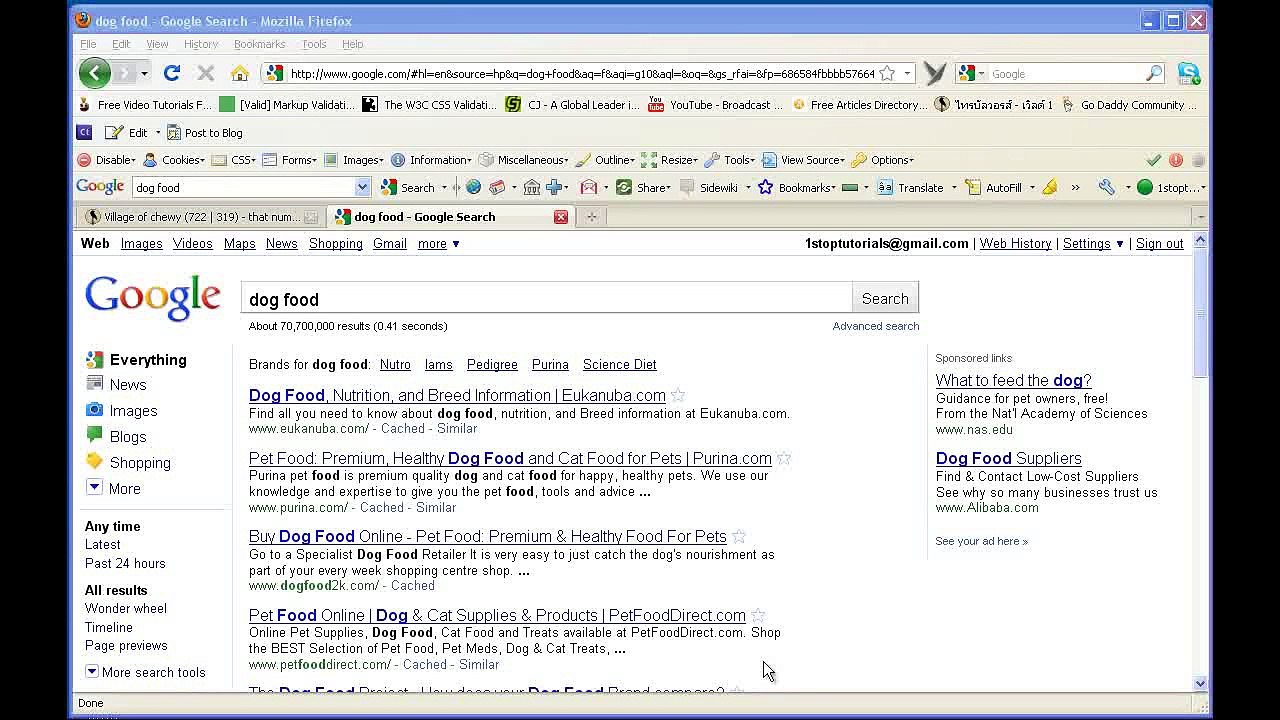Filter results to Past 24 hours
Viewport: 1280px width, 720px height.
click(125, 563)
